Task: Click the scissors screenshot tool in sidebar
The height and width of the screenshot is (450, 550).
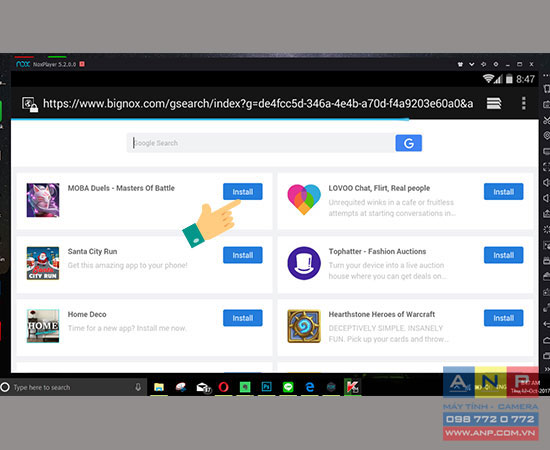Action: click(x=546, y=120)
